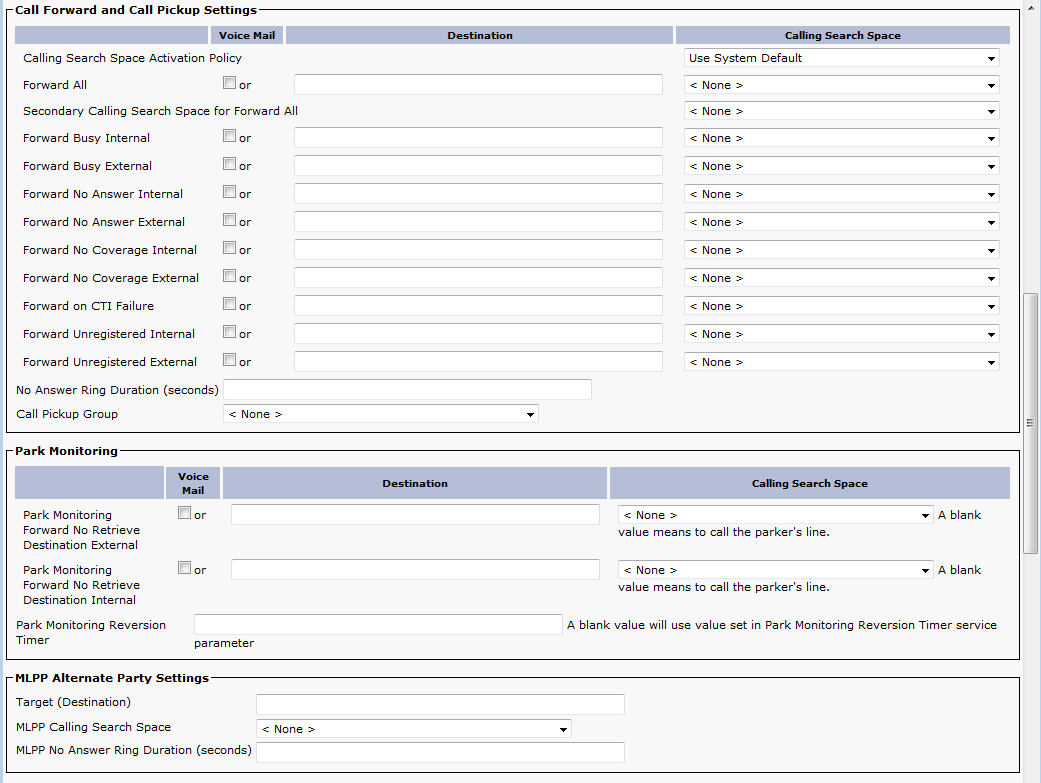
Task: Enable Voice Mail for Park Monitoring Destination External
Action: tap(184, 514)
